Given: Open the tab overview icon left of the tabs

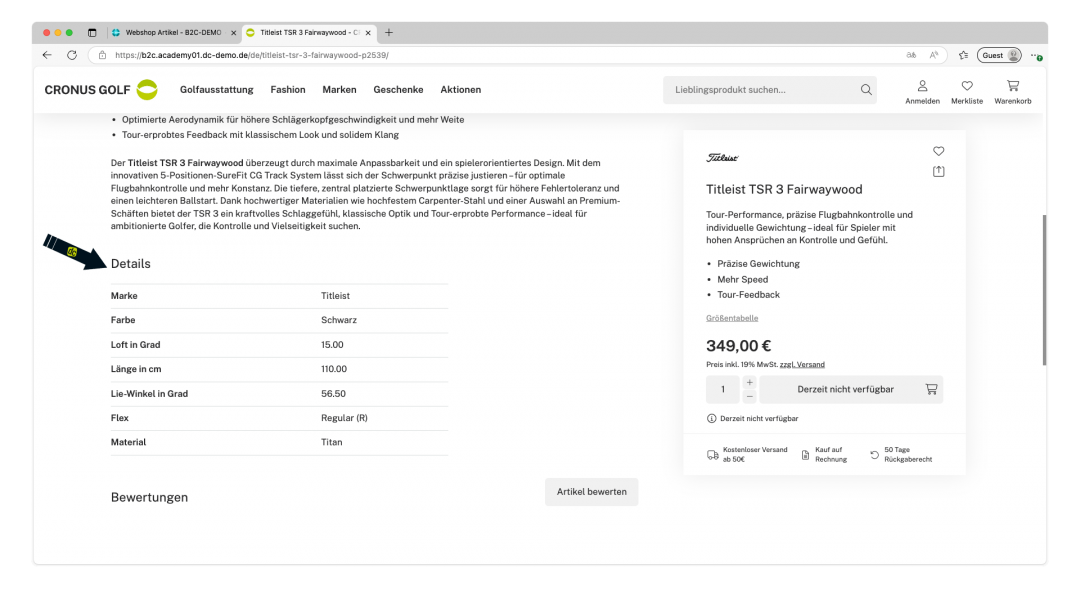Looking at the screenshot, I should (92, 32).
